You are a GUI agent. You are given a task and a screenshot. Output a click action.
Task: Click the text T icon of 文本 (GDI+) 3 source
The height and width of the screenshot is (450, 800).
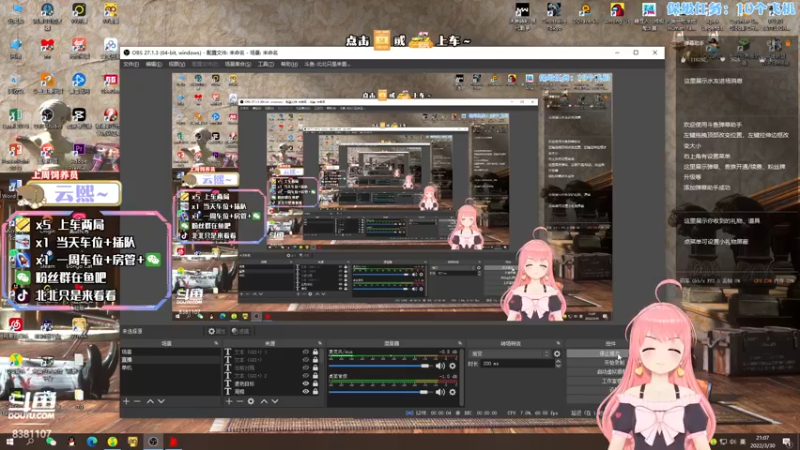click(228, 352)
